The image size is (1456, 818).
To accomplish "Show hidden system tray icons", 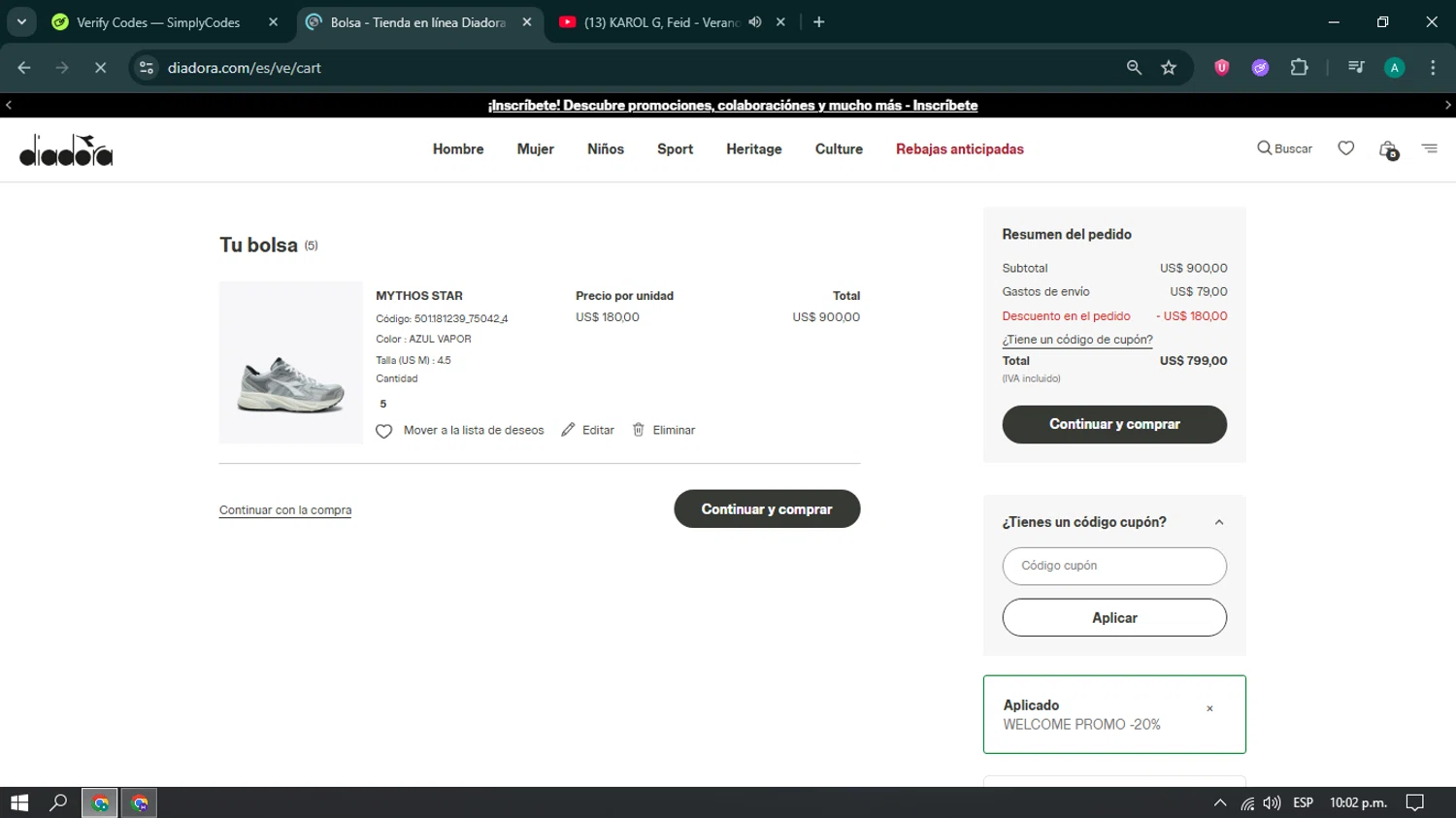I will (x=1220, y=802).
